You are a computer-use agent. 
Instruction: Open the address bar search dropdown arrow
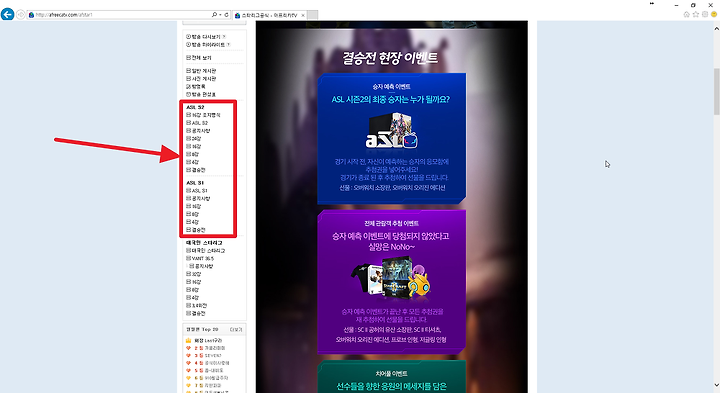tap(220, 15)
